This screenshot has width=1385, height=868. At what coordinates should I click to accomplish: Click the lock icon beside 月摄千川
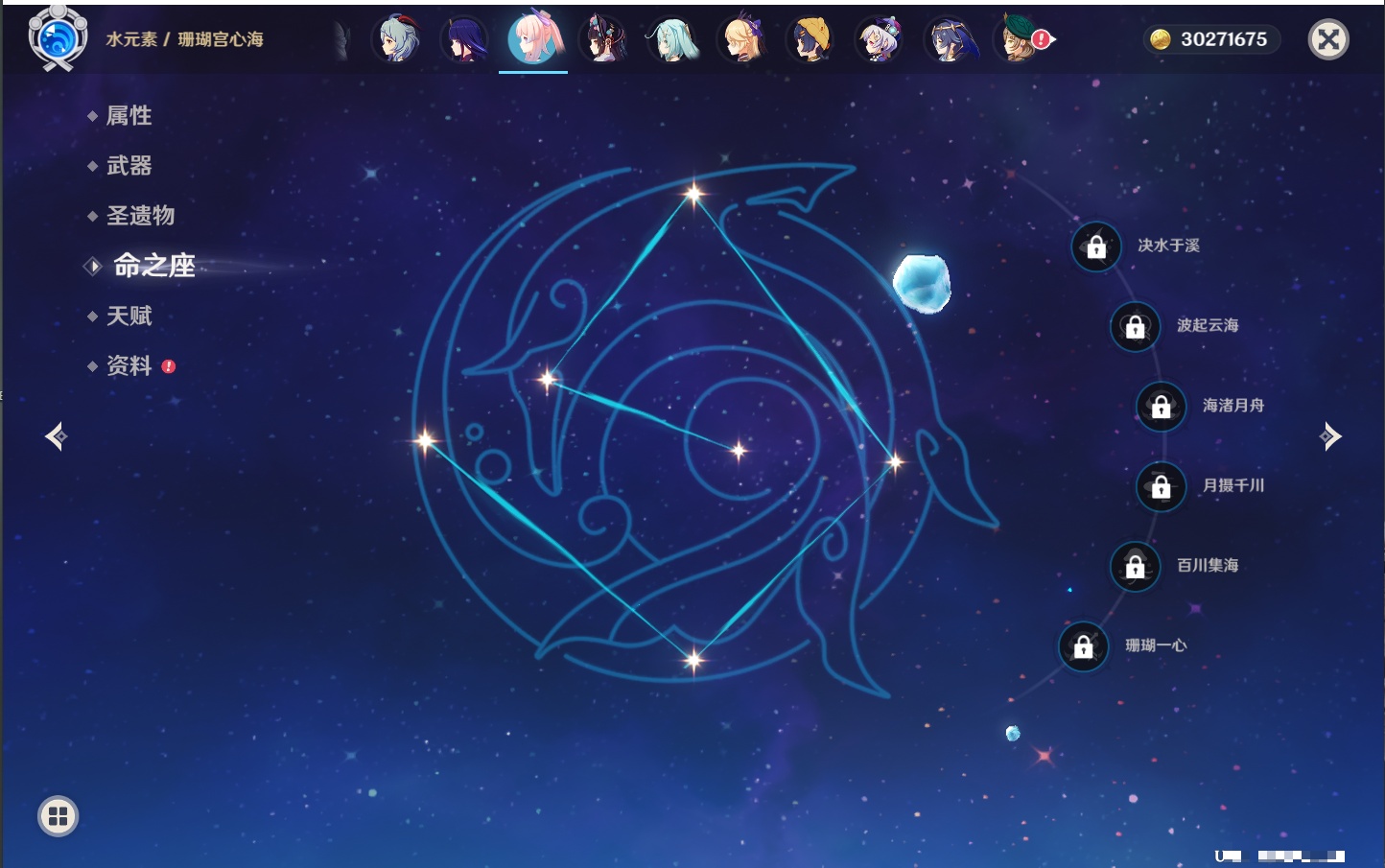[1161, 486]
